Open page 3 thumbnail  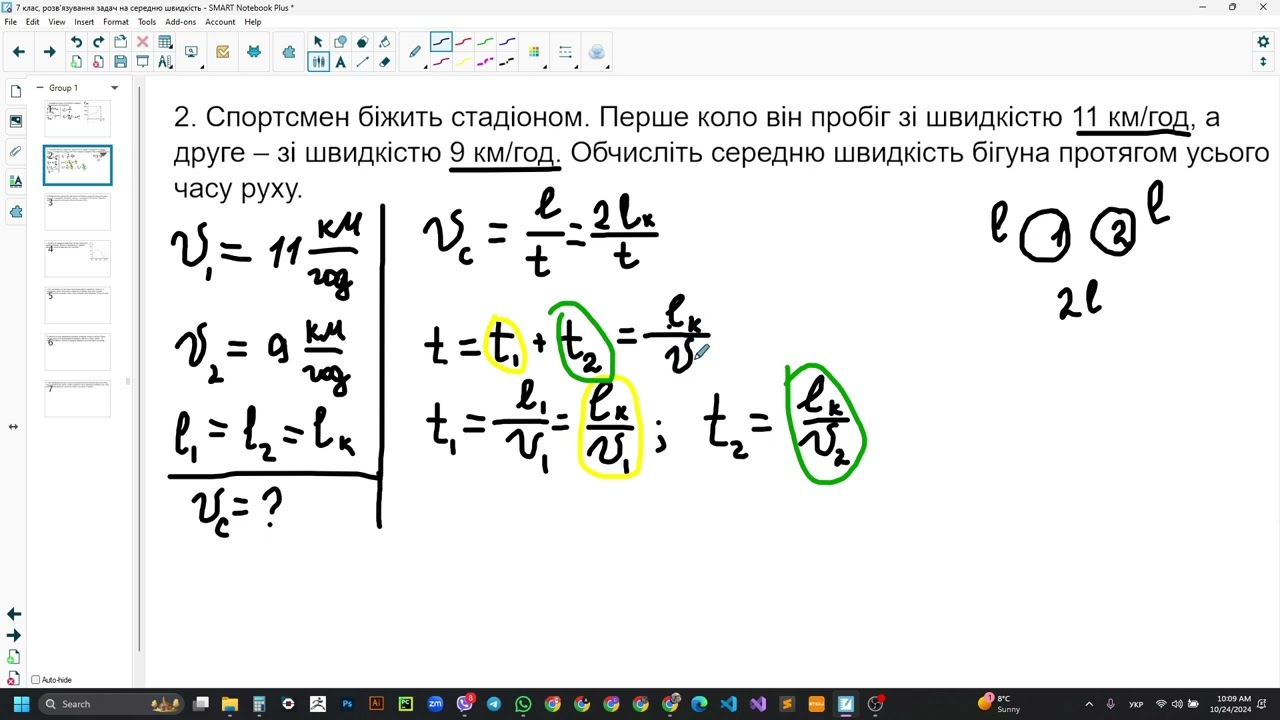pyautogui.click(x=78, y=211)
